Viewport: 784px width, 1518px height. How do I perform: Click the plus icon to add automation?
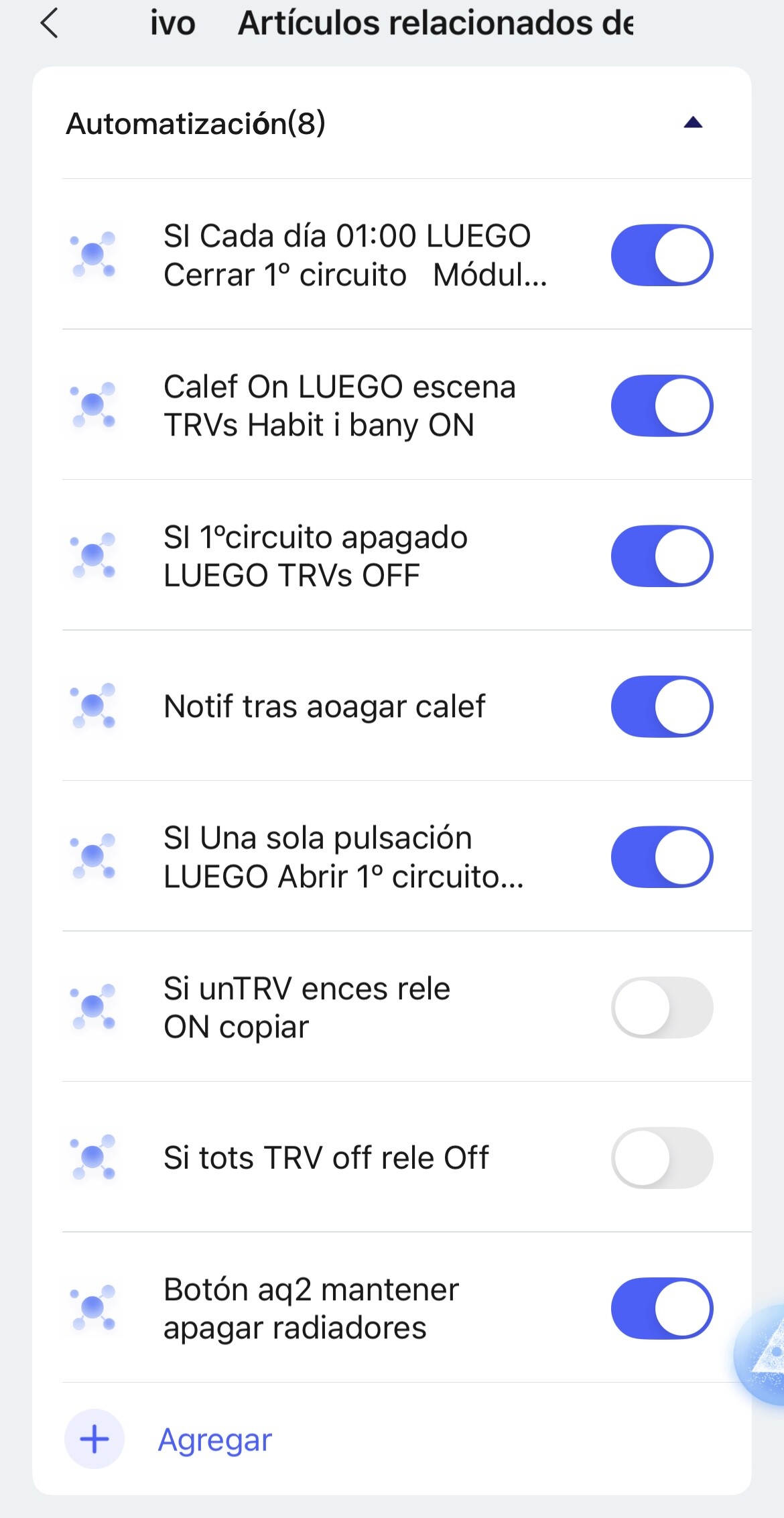click(94, 1439)
